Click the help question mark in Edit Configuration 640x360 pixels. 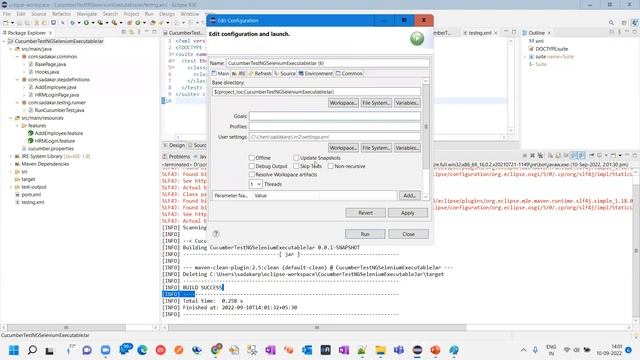click(216, 234)
